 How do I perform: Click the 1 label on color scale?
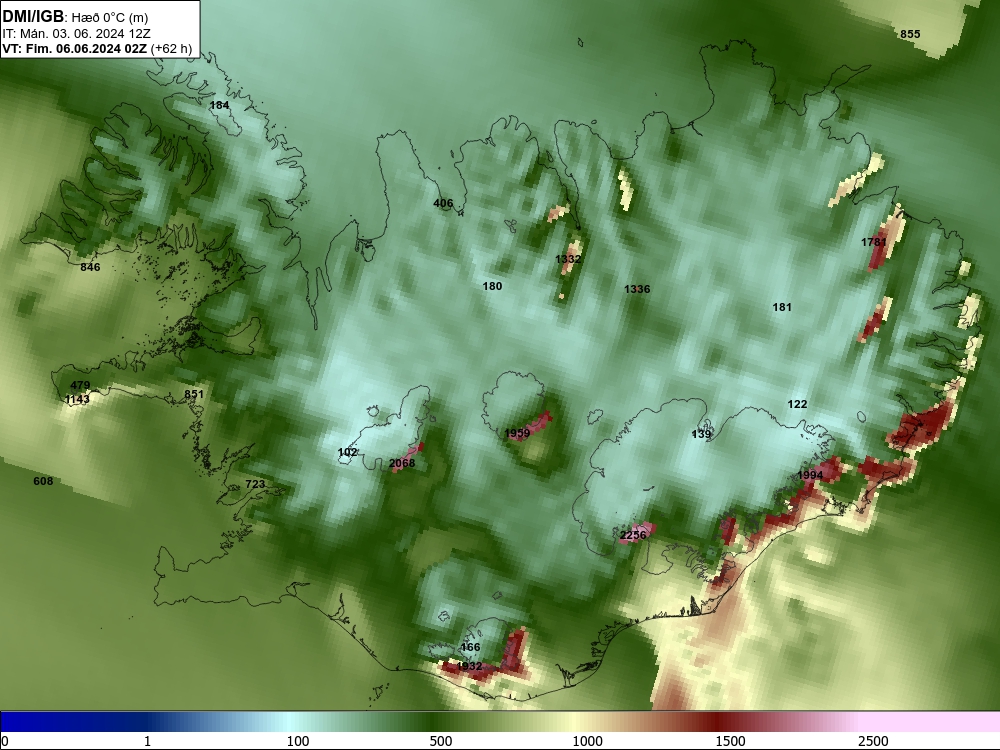click(147, 741)
